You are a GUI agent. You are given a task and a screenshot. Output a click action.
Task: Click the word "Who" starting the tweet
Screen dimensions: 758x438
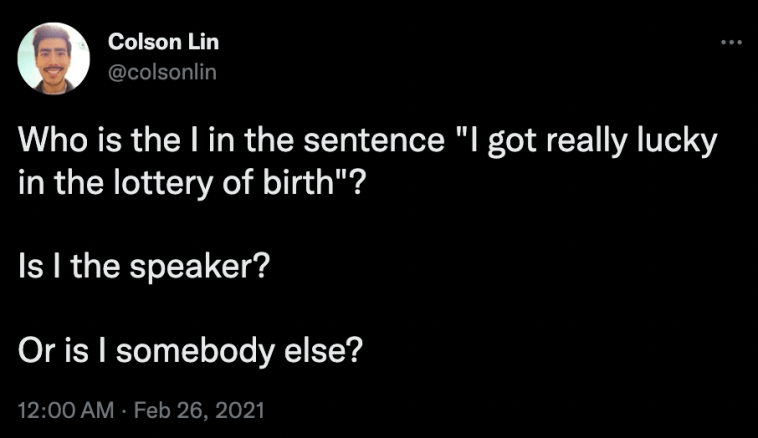[x=48, y=141]
